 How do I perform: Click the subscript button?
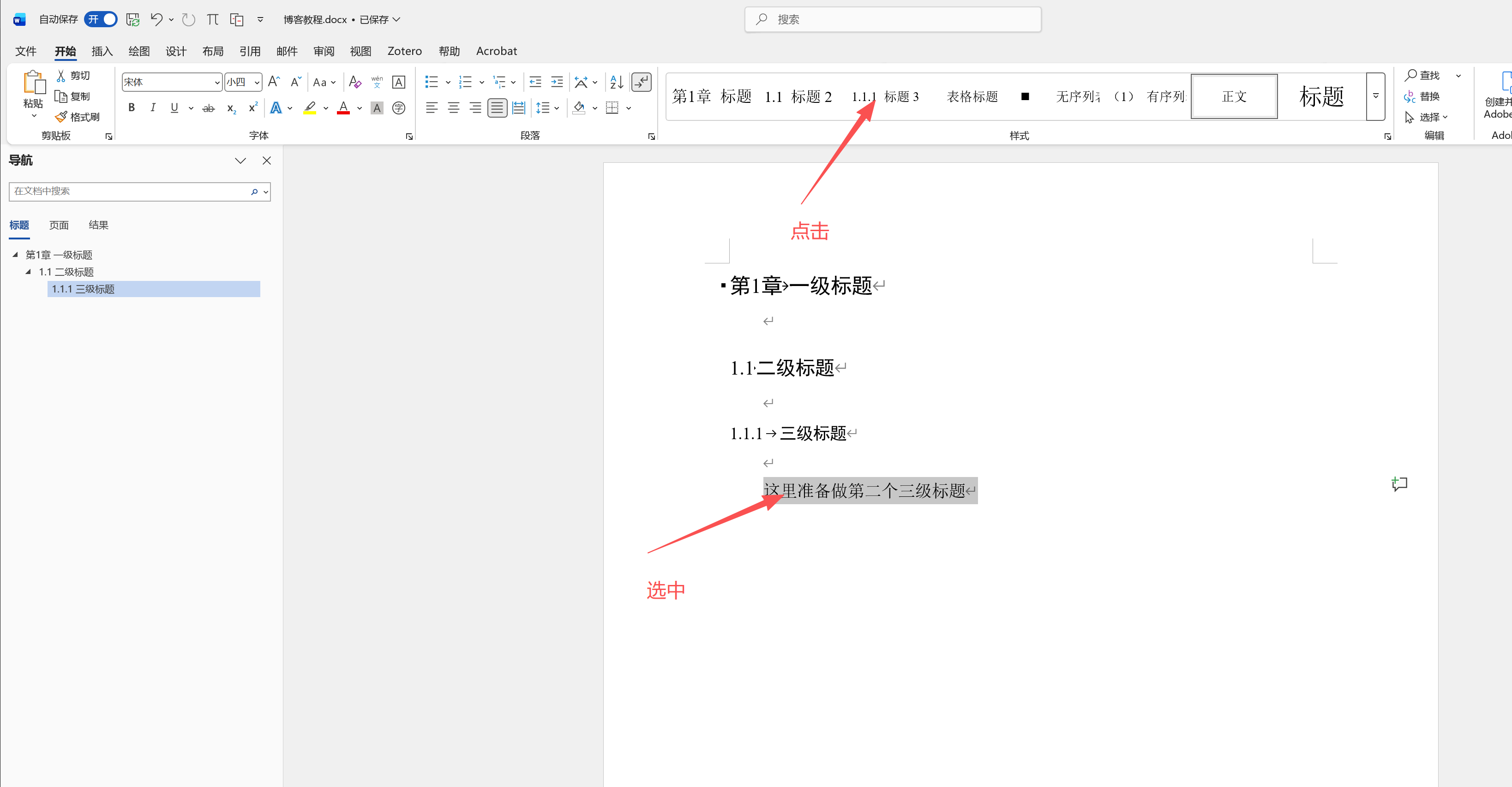pos(231,108)
